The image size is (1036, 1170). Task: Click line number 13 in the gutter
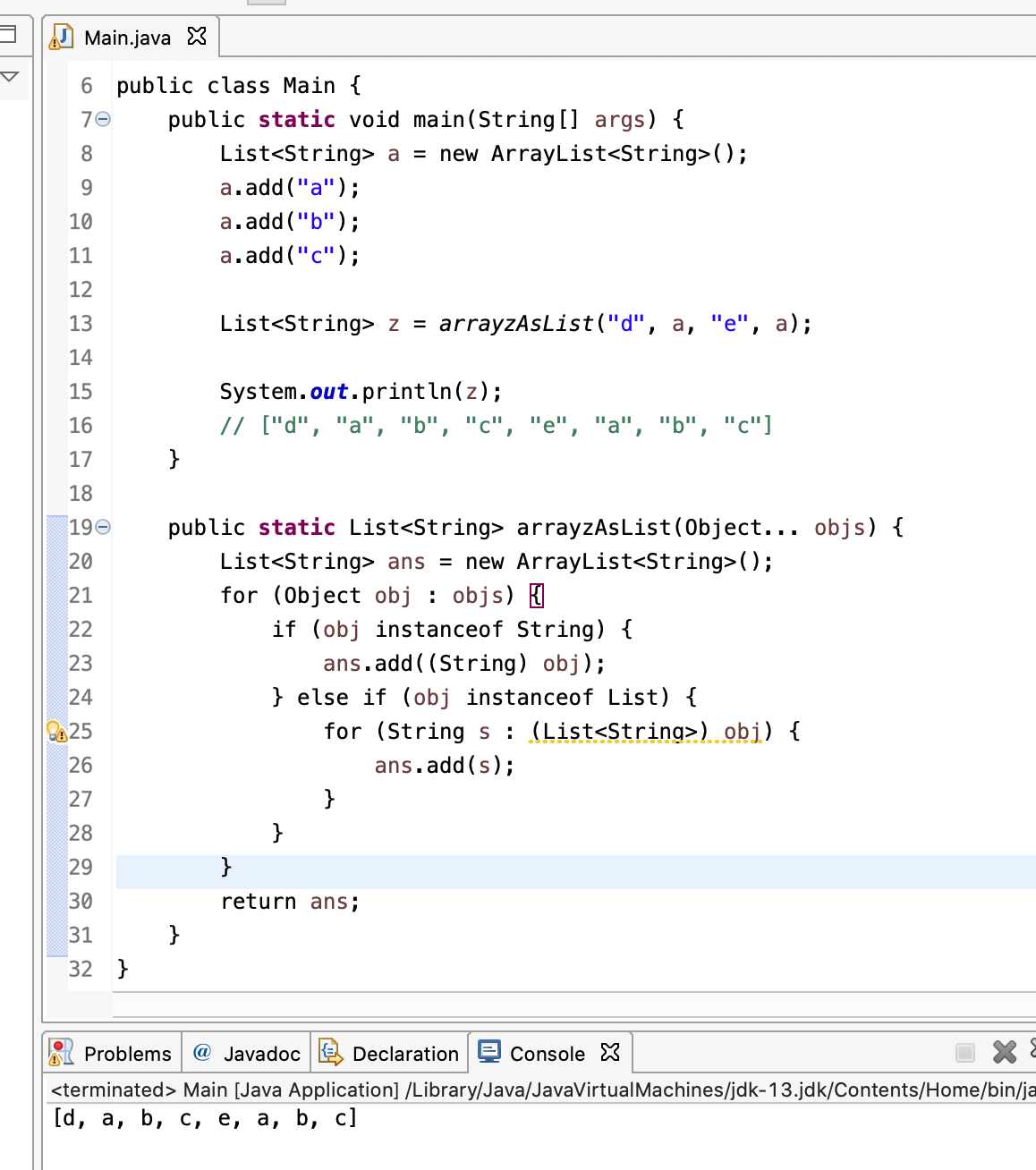click(x=81, y=324)
